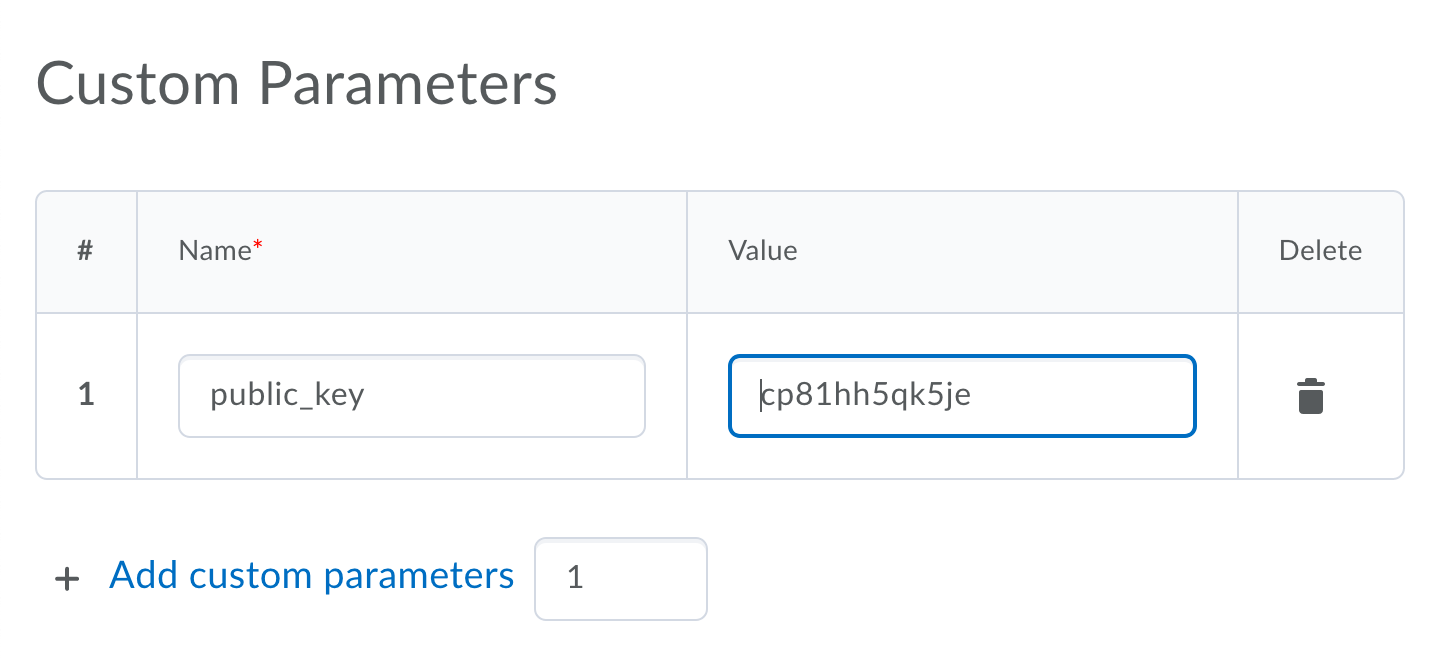Click the digit 1 in the count box
The width and height of the screenshot is (1438, 660).
(x=575, y=578)
